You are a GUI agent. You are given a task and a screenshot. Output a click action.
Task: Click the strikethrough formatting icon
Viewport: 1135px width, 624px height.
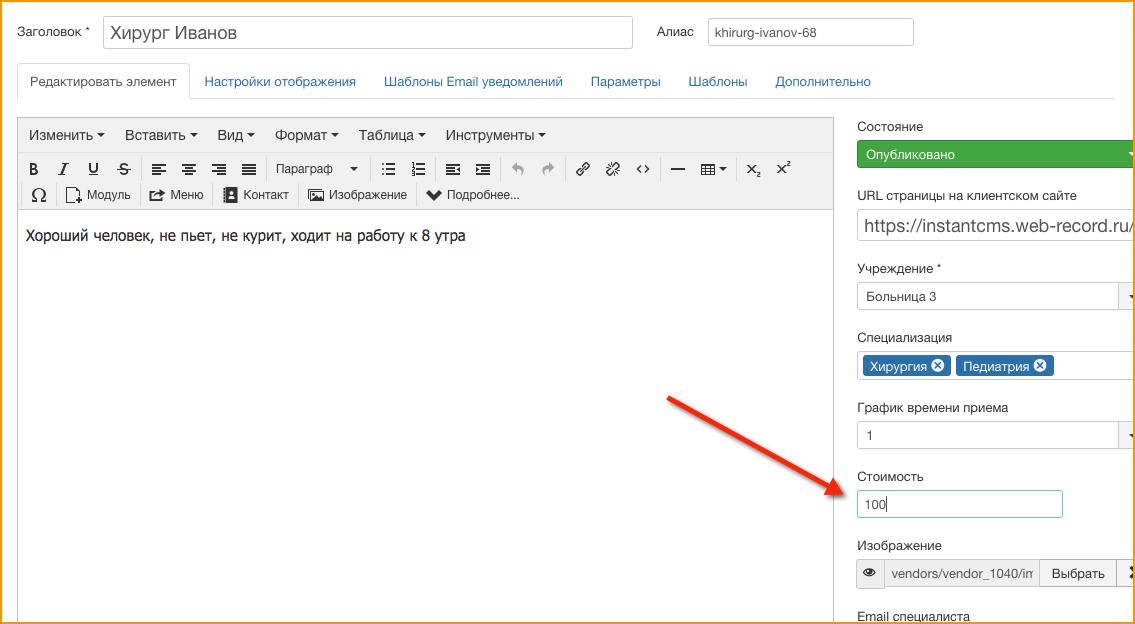pyautogui.click(x=124, y=169)
